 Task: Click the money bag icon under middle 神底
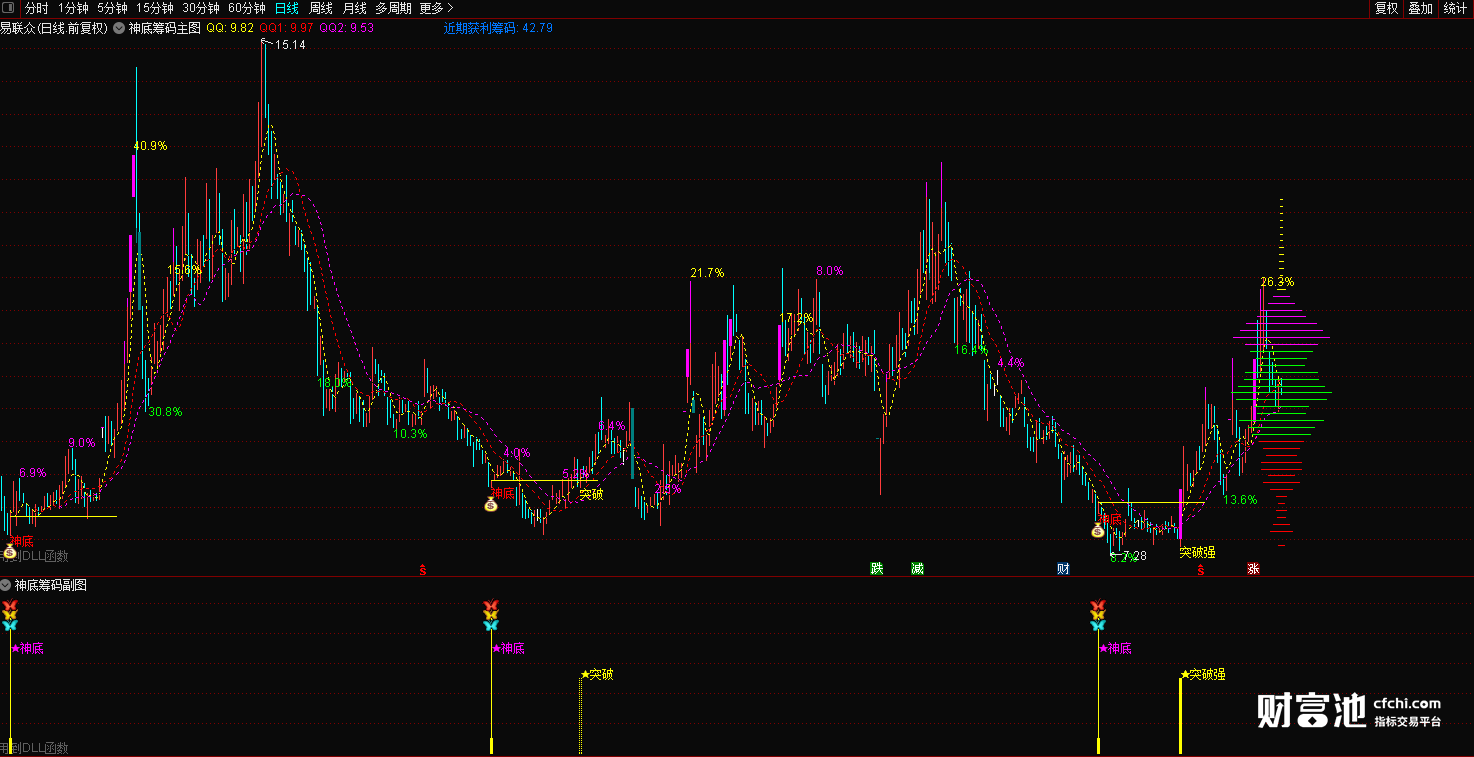[490, 504]
